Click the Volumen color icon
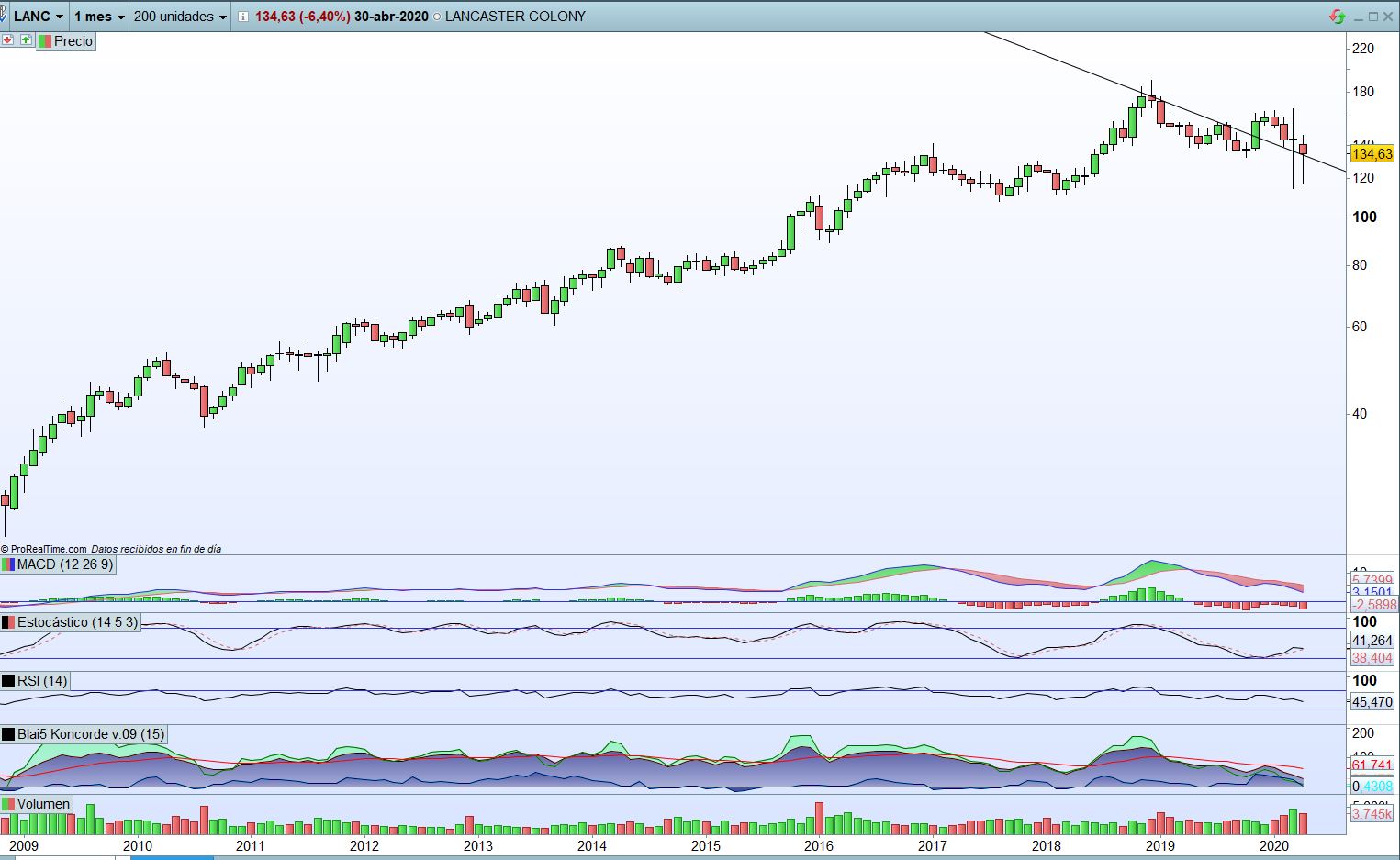Screen dimensions: 1400x860 click(x=8, y=804)
